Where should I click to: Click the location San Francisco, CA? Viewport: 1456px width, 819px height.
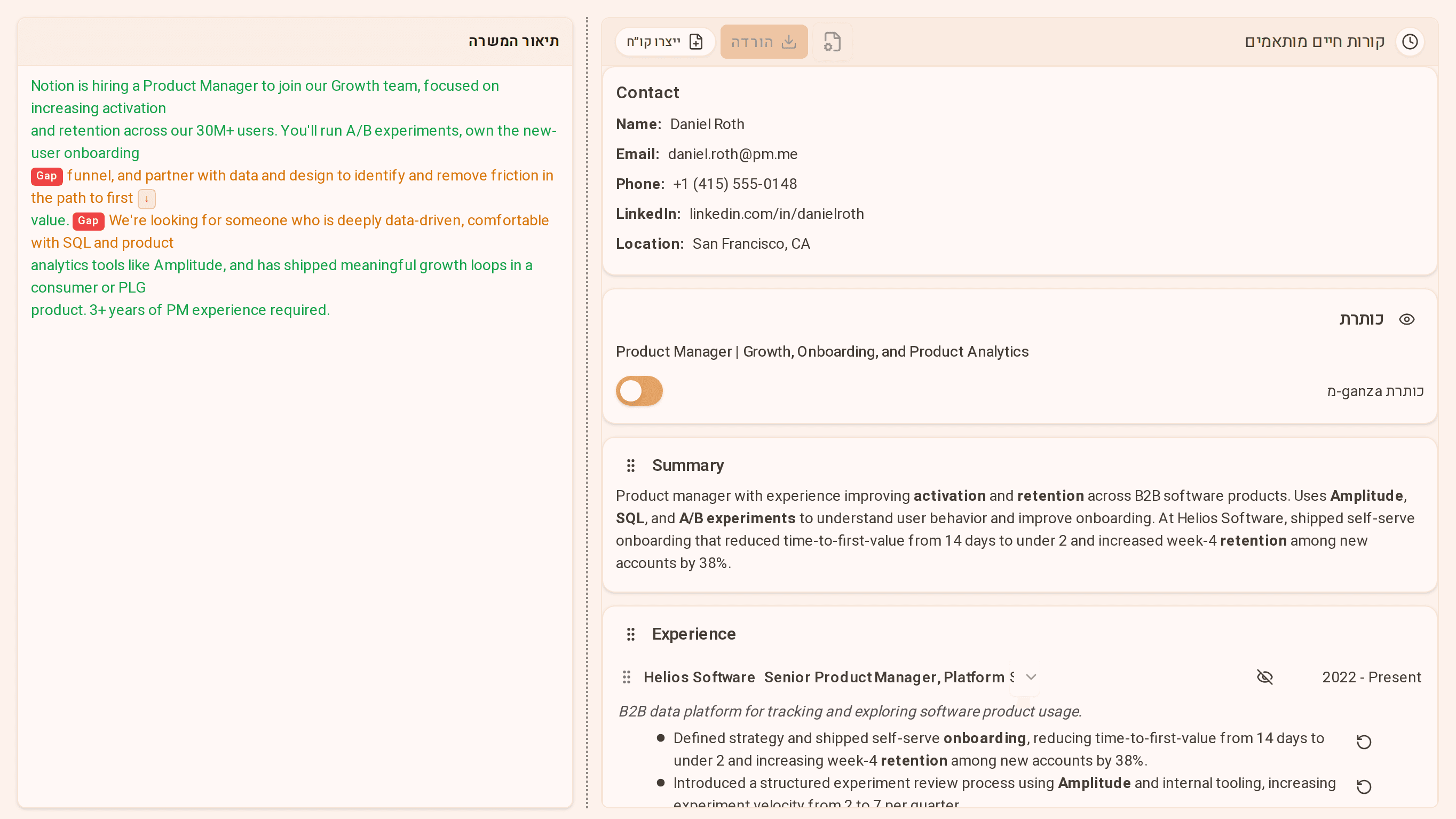click(751, 243)
